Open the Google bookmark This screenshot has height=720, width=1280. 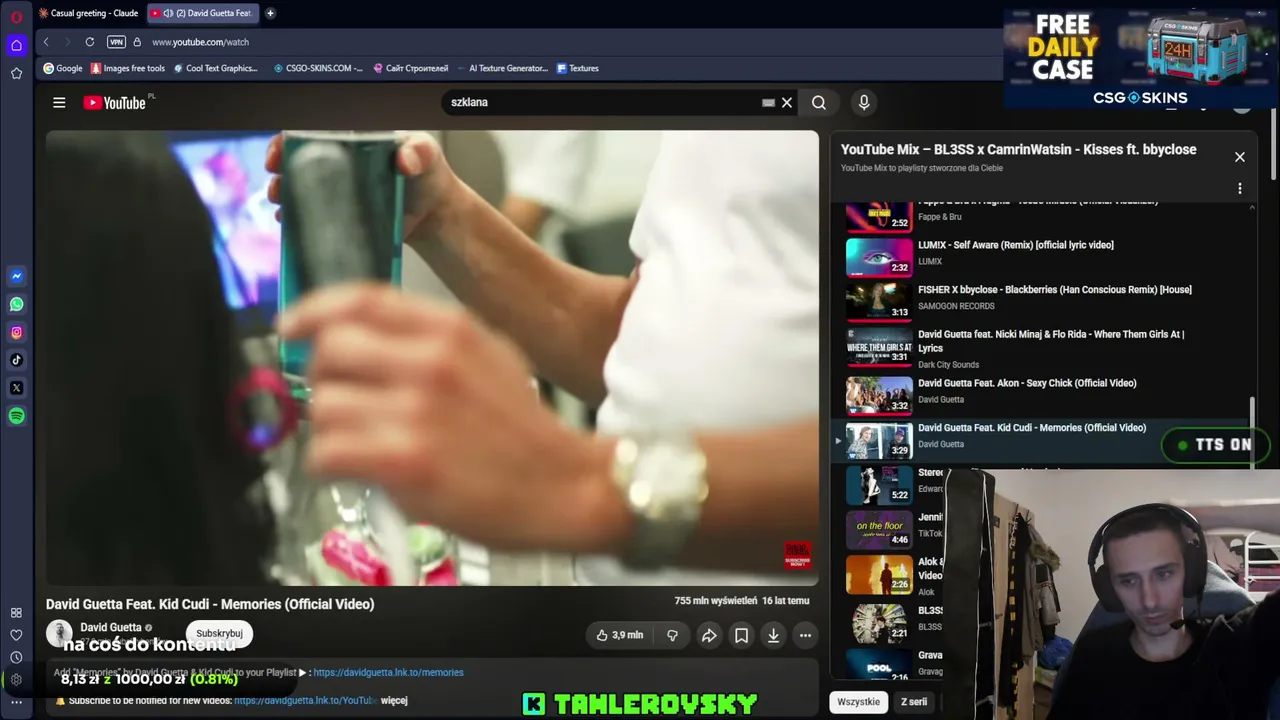coord(63,68)
